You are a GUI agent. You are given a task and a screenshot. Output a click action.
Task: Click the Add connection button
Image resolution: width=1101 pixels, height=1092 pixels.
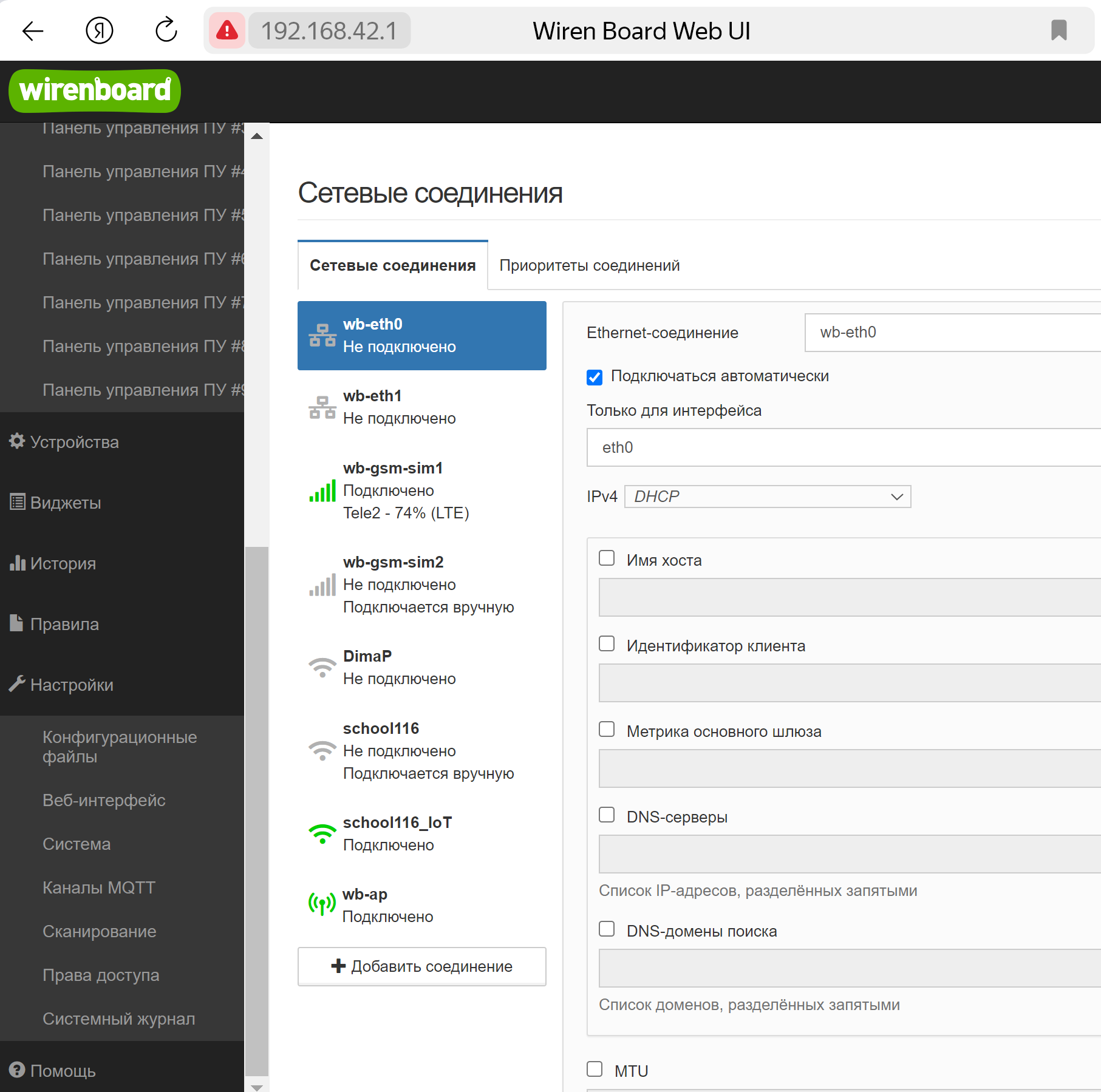point(422,966)
